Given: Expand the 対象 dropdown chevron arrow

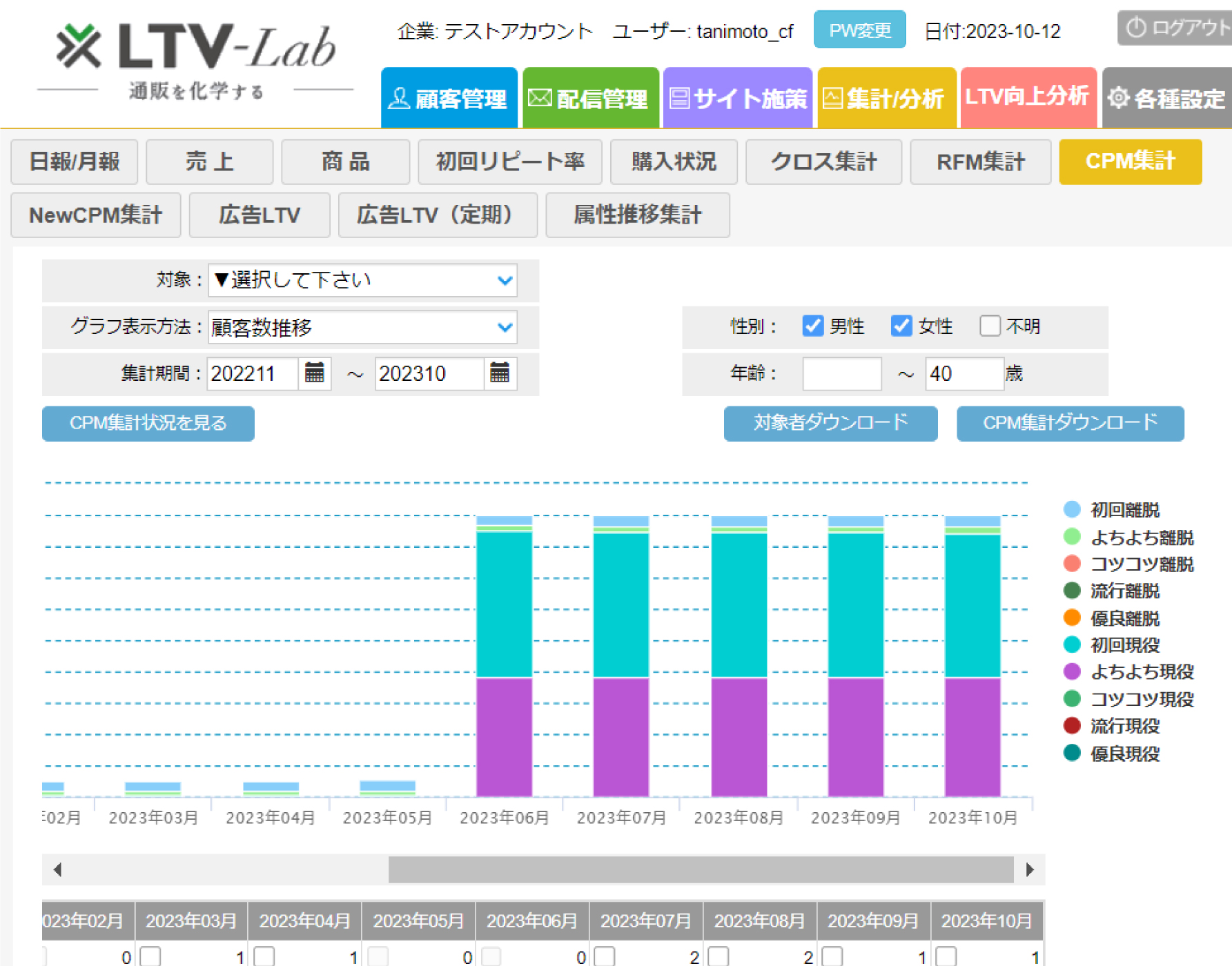Looking at the screenshot, I should (x=505, y=280).
